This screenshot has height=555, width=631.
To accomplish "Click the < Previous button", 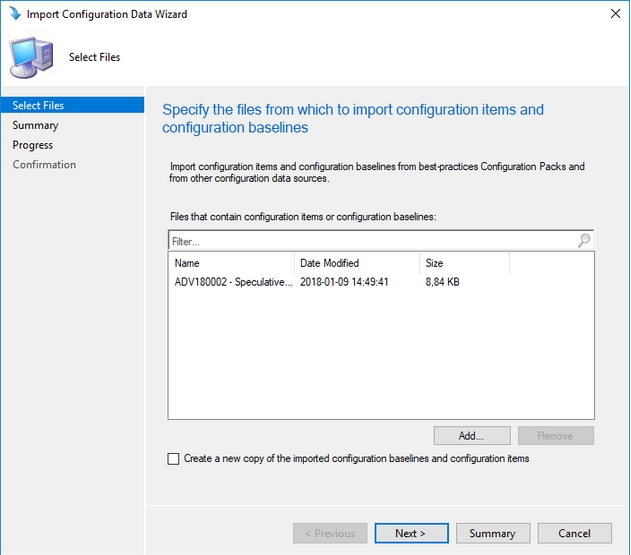I will pyautogui.click(x=329, y=533).
